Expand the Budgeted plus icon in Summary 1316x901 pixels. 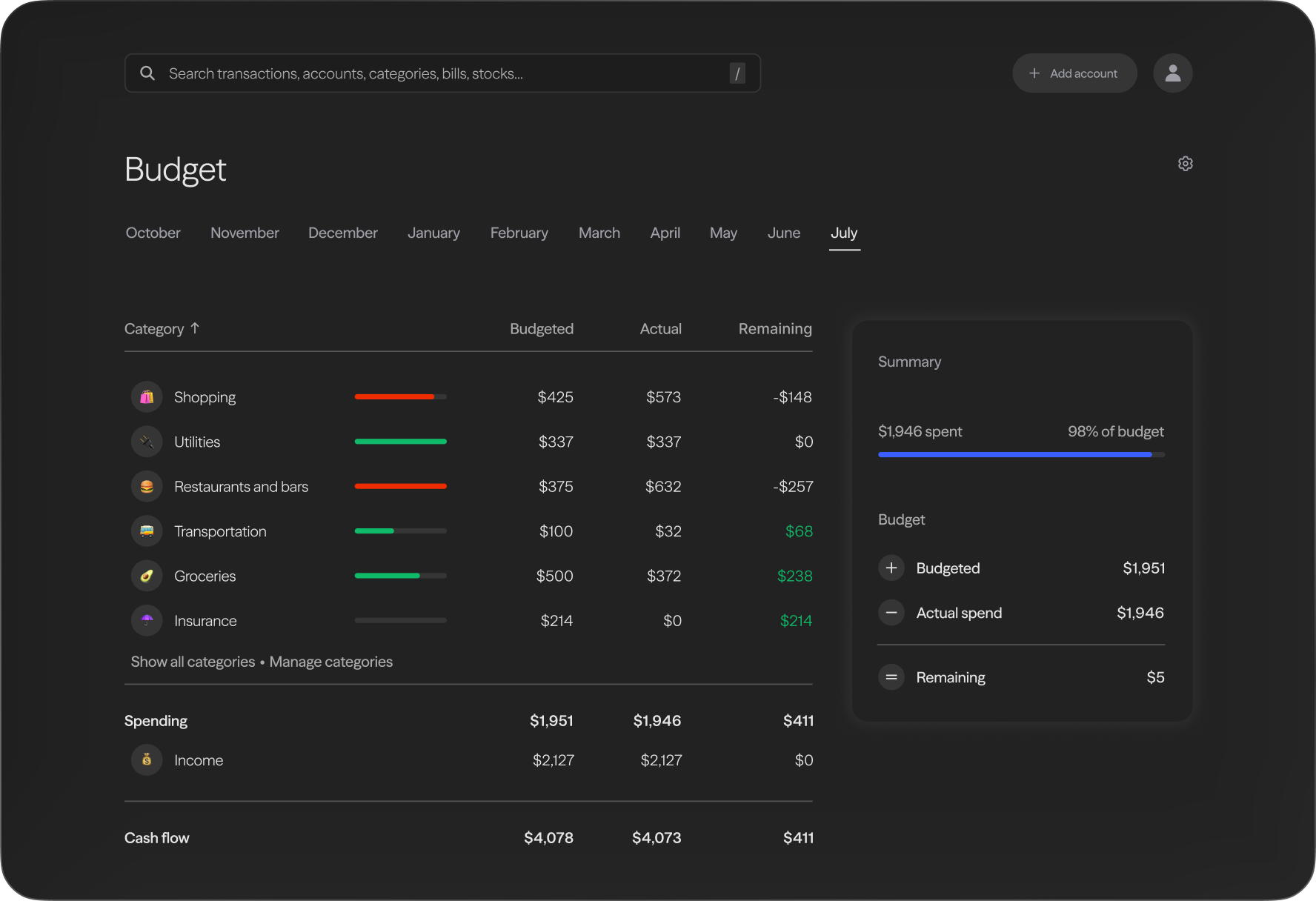tap(891, 568)
